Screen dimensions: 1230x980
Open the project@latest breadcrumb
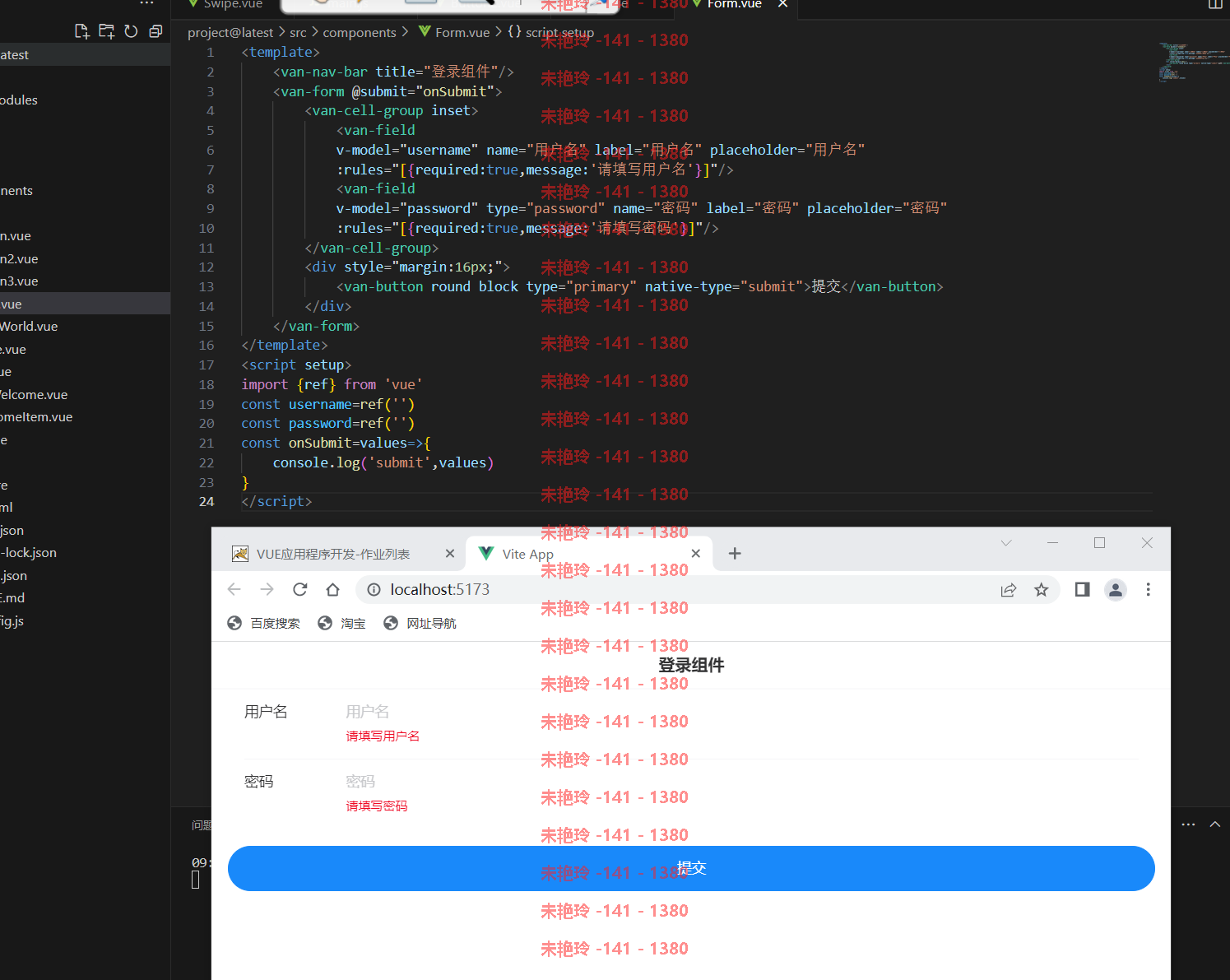click(230, 32)
